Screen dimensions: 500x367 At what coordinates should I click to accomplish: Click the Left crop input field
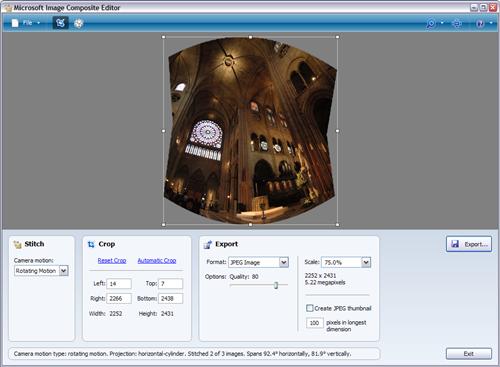click(119, 284)
